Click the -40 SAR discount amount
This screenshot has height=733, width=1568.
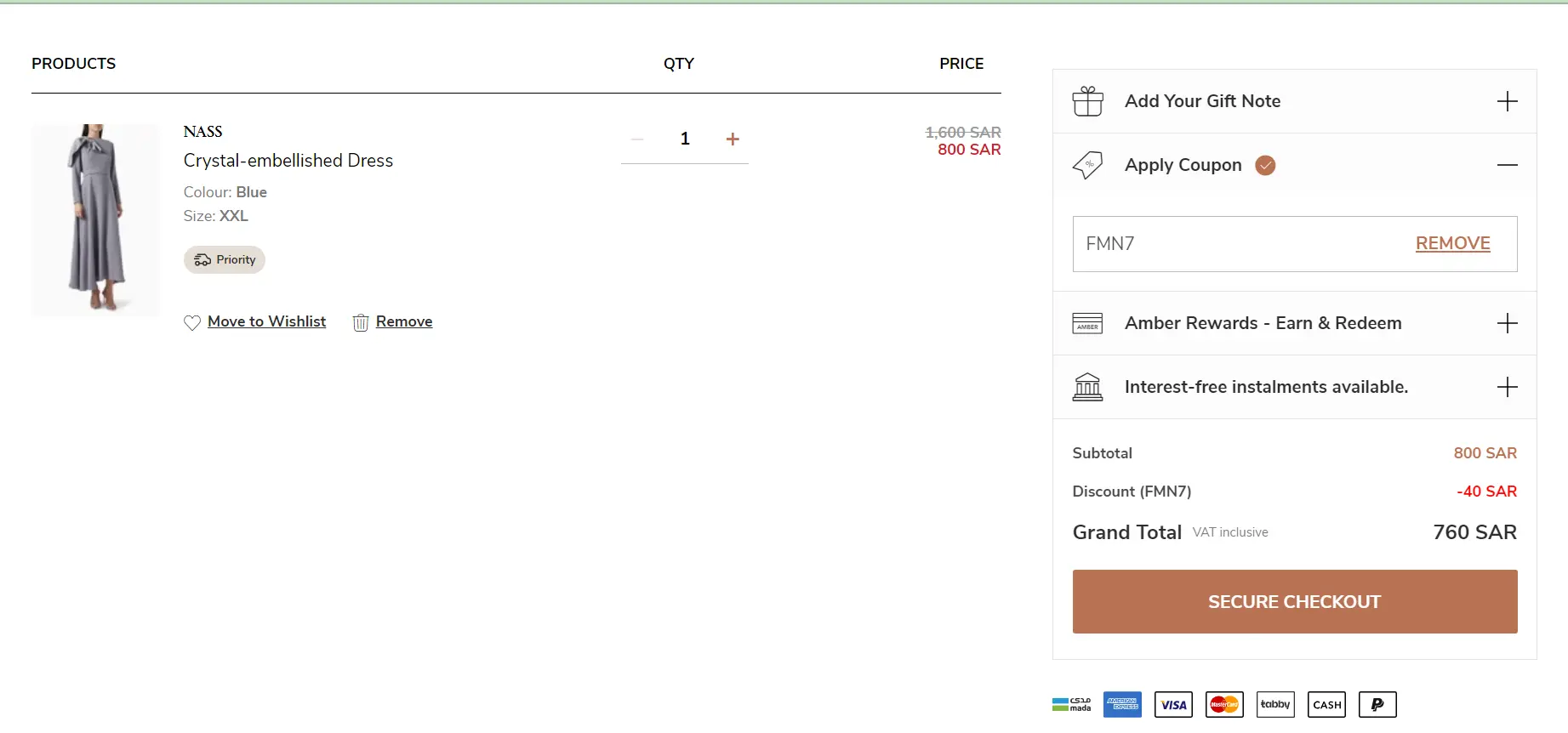pyautogui.click(x=1486, y=492)
